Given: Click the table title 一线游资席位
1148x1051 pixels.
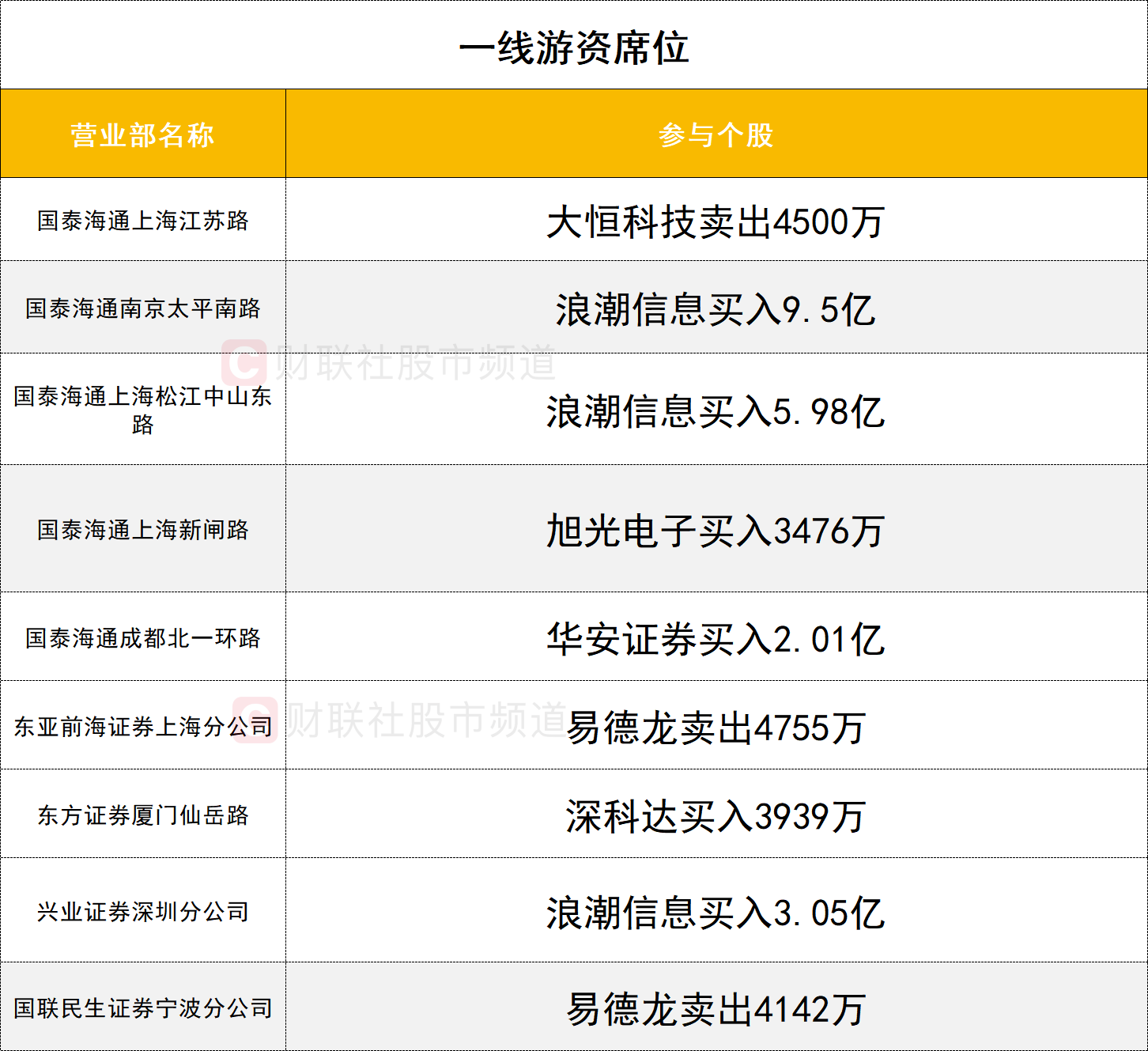Looking at the screenshot, I should 574,47.
